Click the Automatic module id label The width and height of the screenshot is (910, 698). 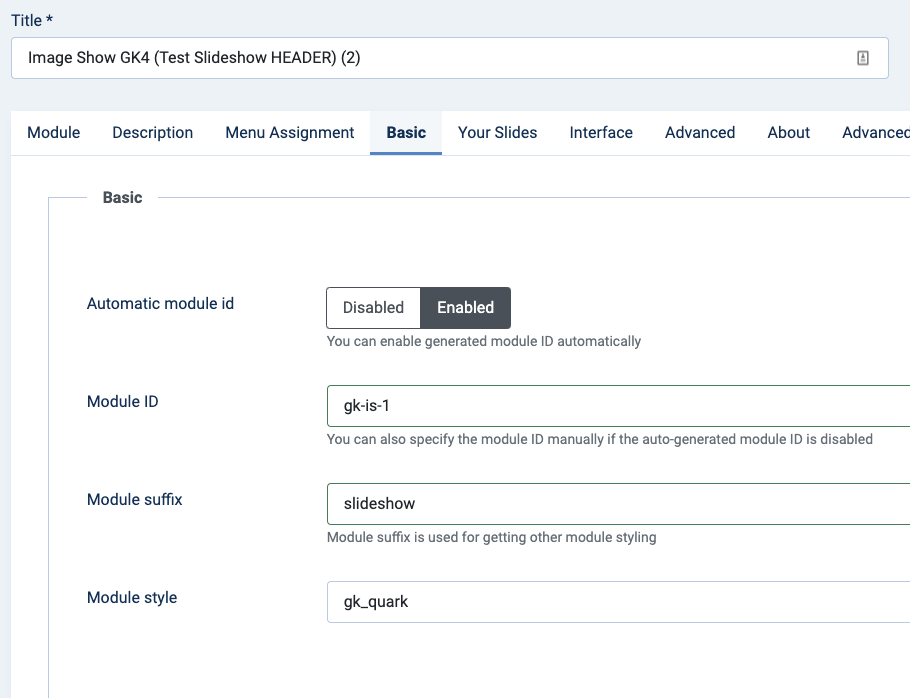(x=161, y=303)
